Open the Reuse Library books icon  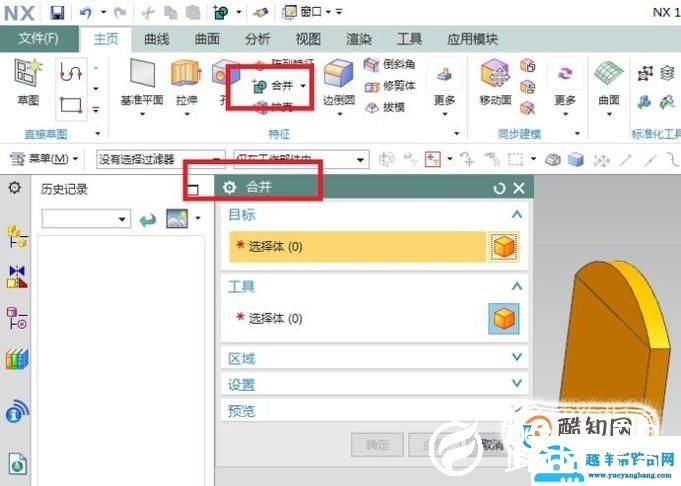click(x=17, y=359)
